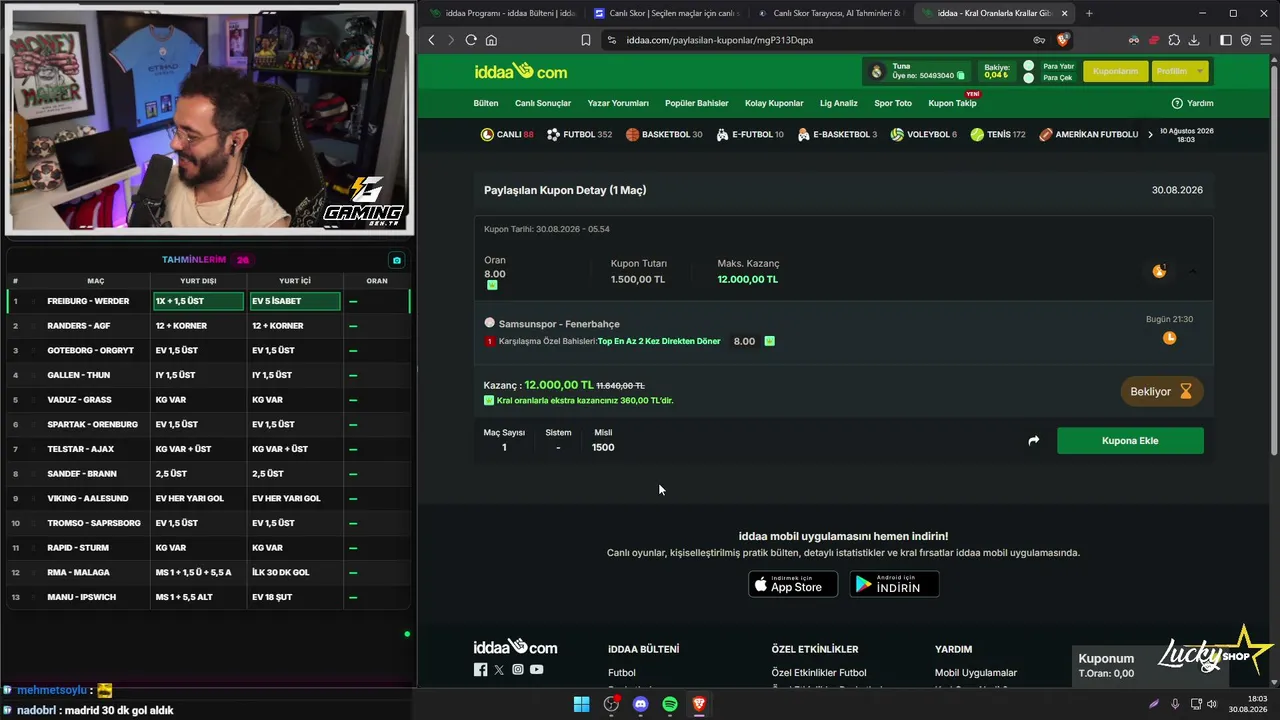
Task: Click the iddaa.com logo in header
Action: pyautogui.click(x=520, y=72)
